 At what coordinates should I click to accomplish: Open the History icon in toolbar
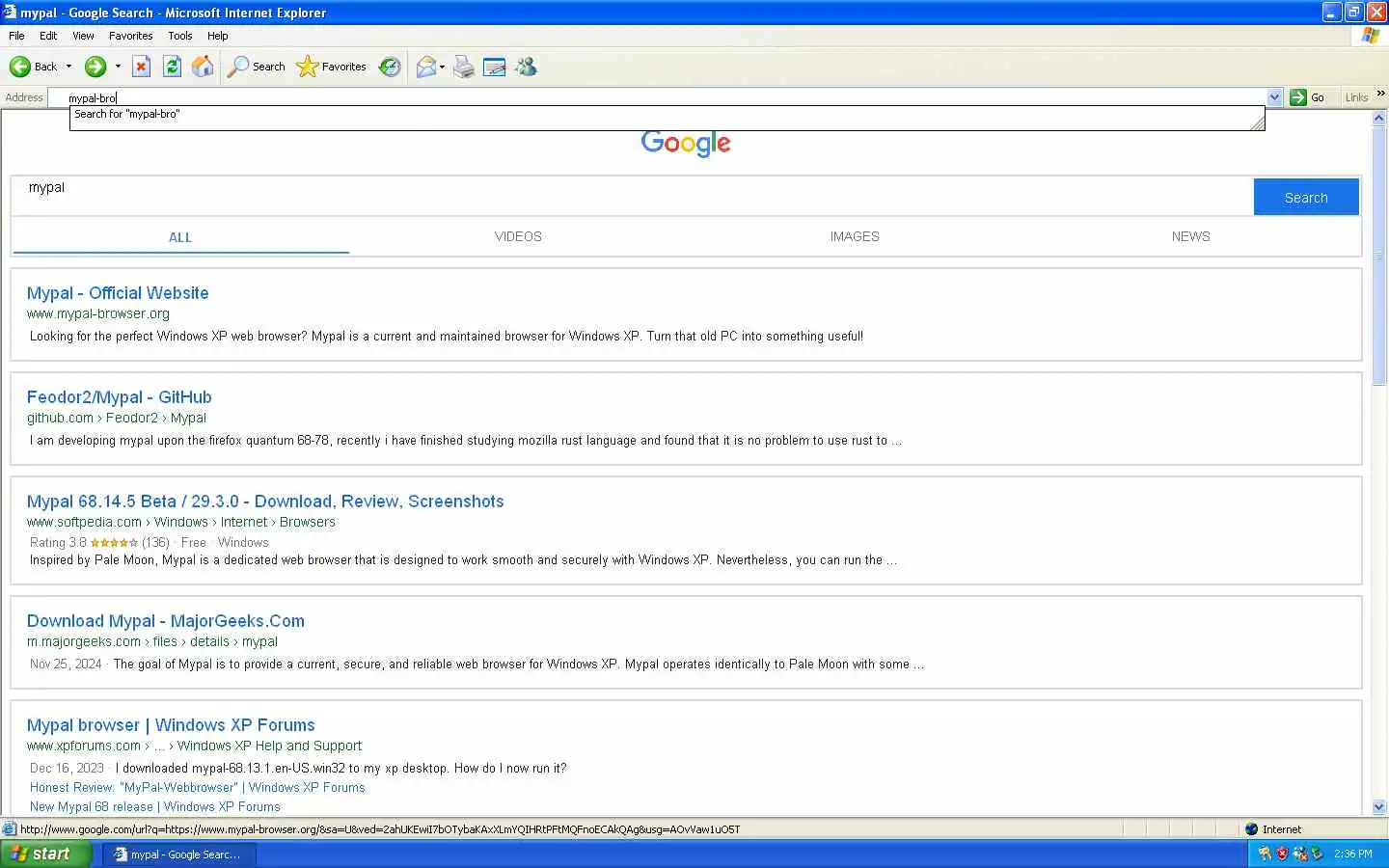coord(390,67)
